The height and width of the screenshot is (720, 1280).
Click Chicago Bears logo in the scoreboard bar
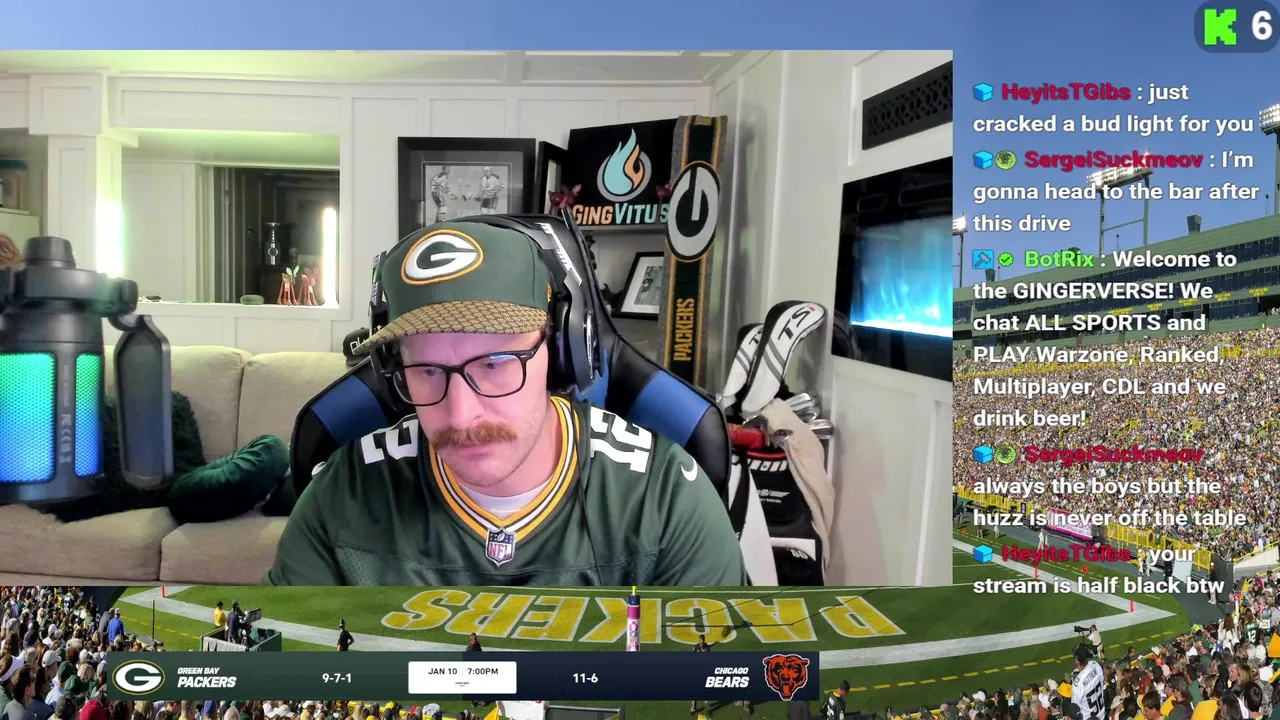pos(786,677)
